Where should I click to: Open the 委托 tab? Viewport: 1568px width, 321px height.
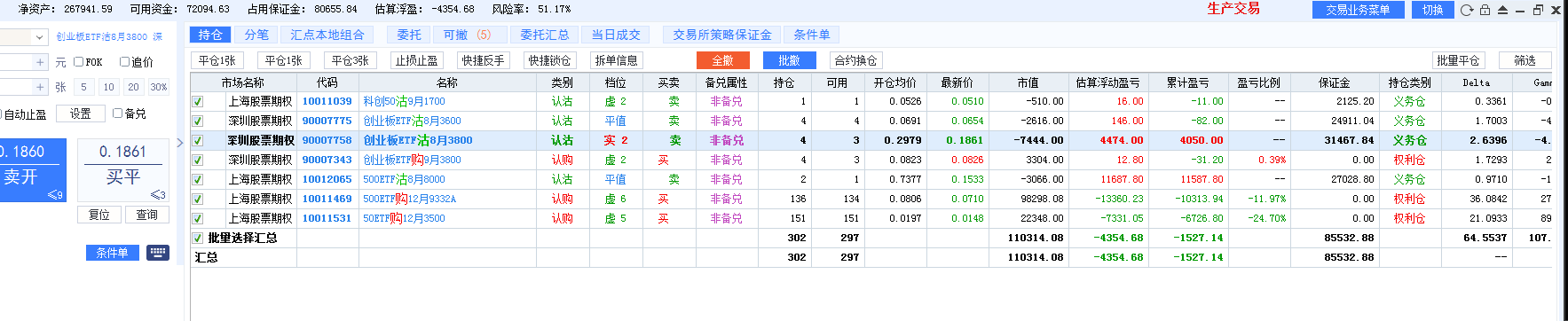click(409, 35)
